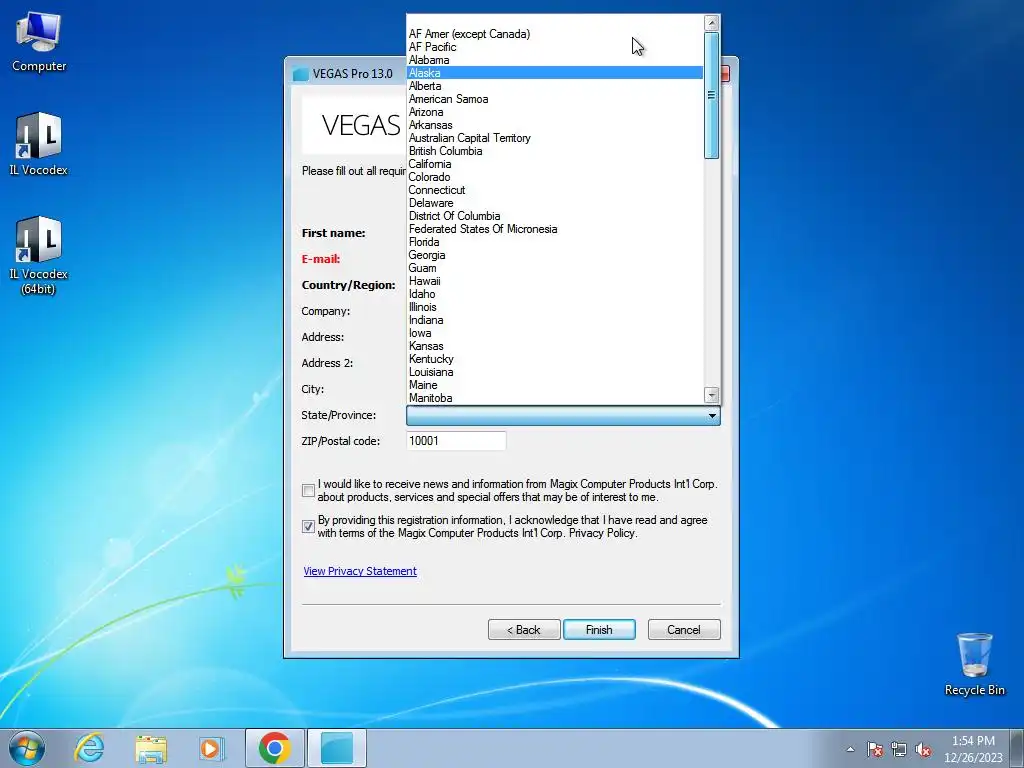
Task: Collapse the State/Province dropdown arrow
Action: pyautogui.click(x=712, y=415)
